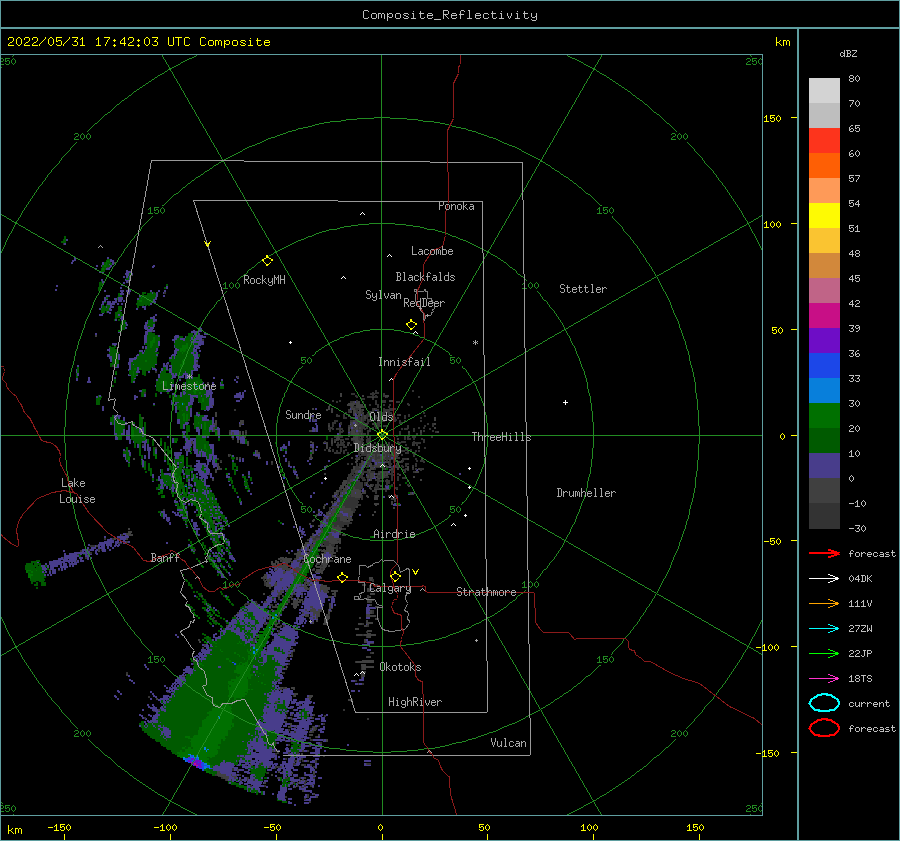This screenshot has width=900, height=841.
Task: Click the RedDeer city label
Action: pyautogui.click(x=424, y=303)
